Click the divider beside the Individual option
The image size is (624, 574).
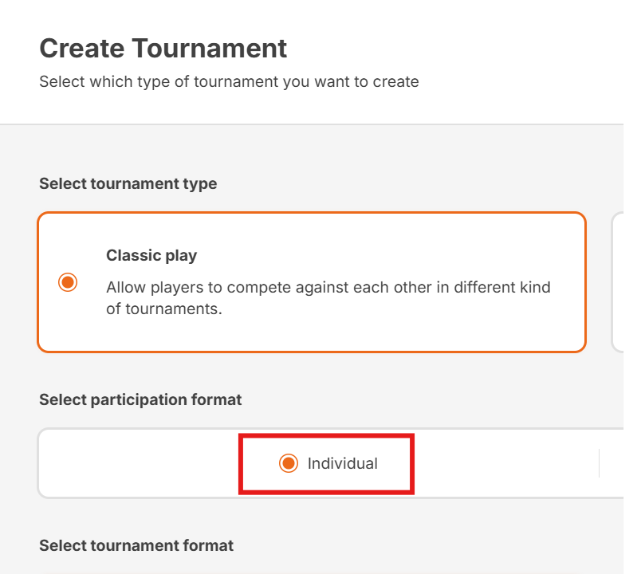[x=599, y=463]
